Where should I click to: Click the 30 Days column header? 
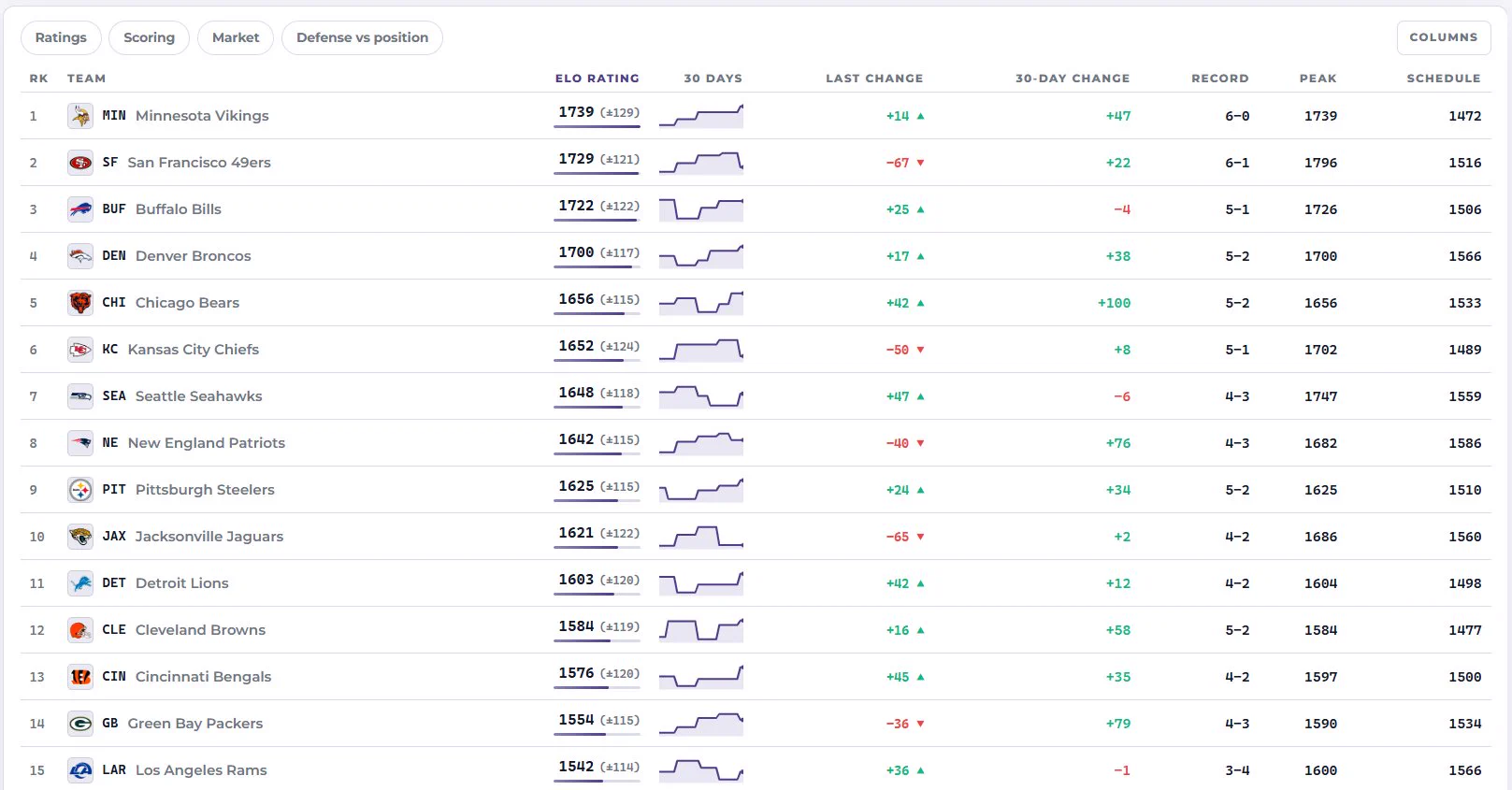pyautogui.click(x=713, y=79)
